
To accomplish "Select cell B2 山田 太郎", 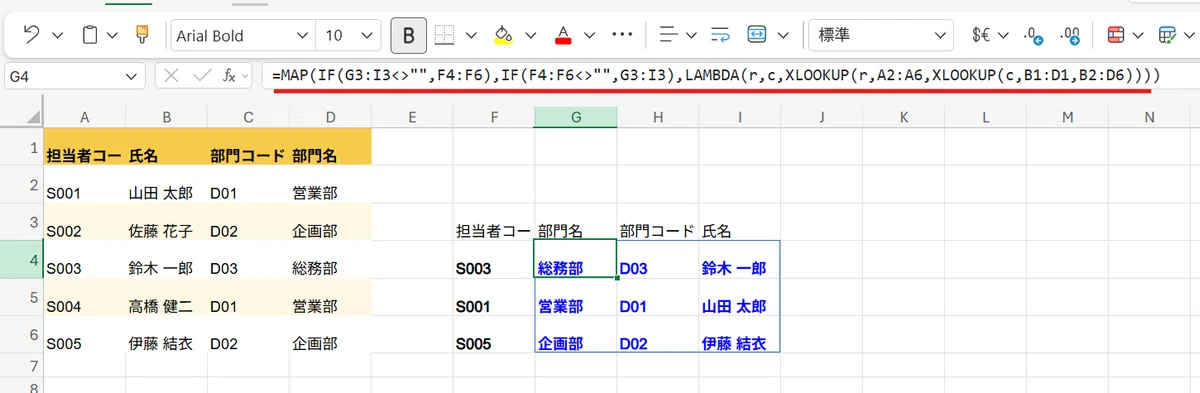I will (x=167, y=185).
